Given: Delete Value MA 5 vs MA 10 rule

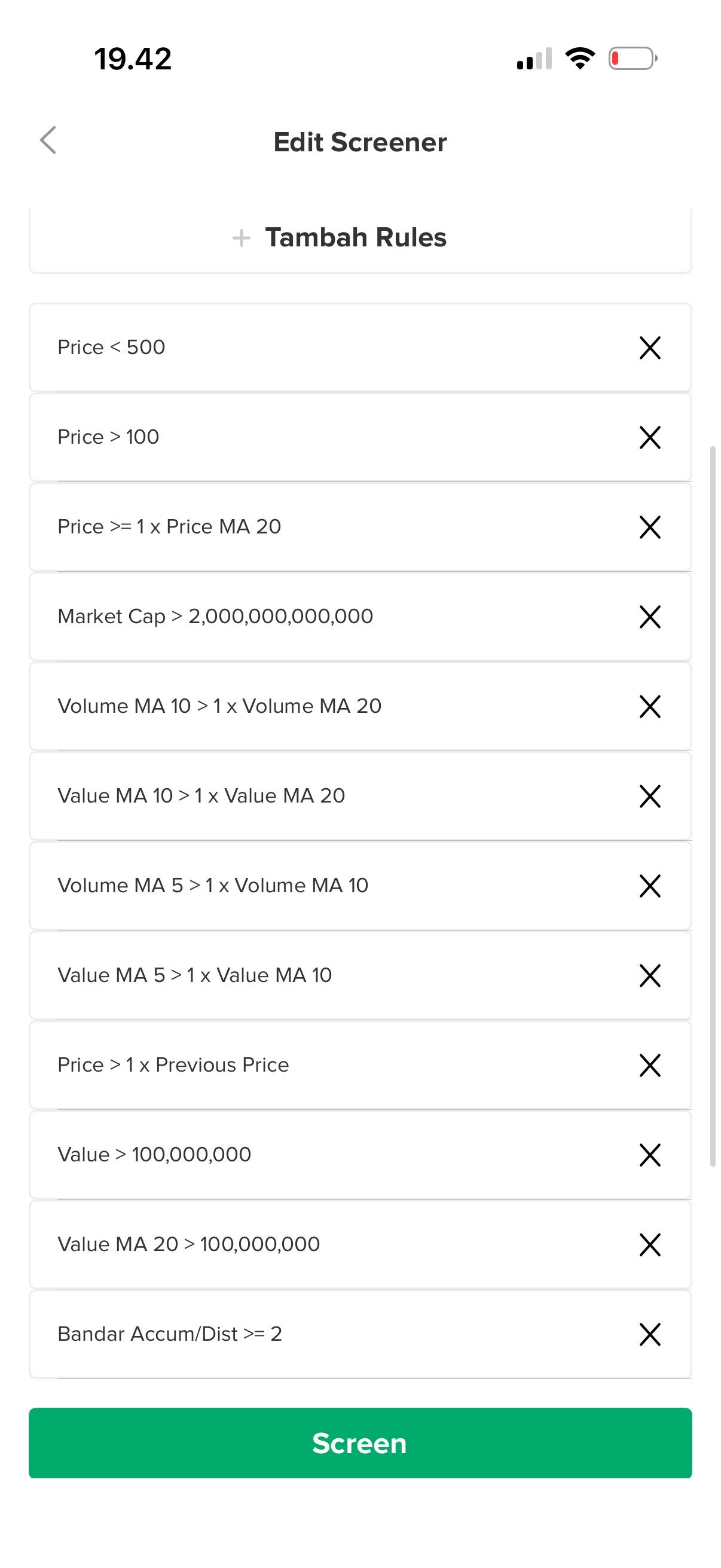Looking at the screenshot, I should click(x=650, y=975).
